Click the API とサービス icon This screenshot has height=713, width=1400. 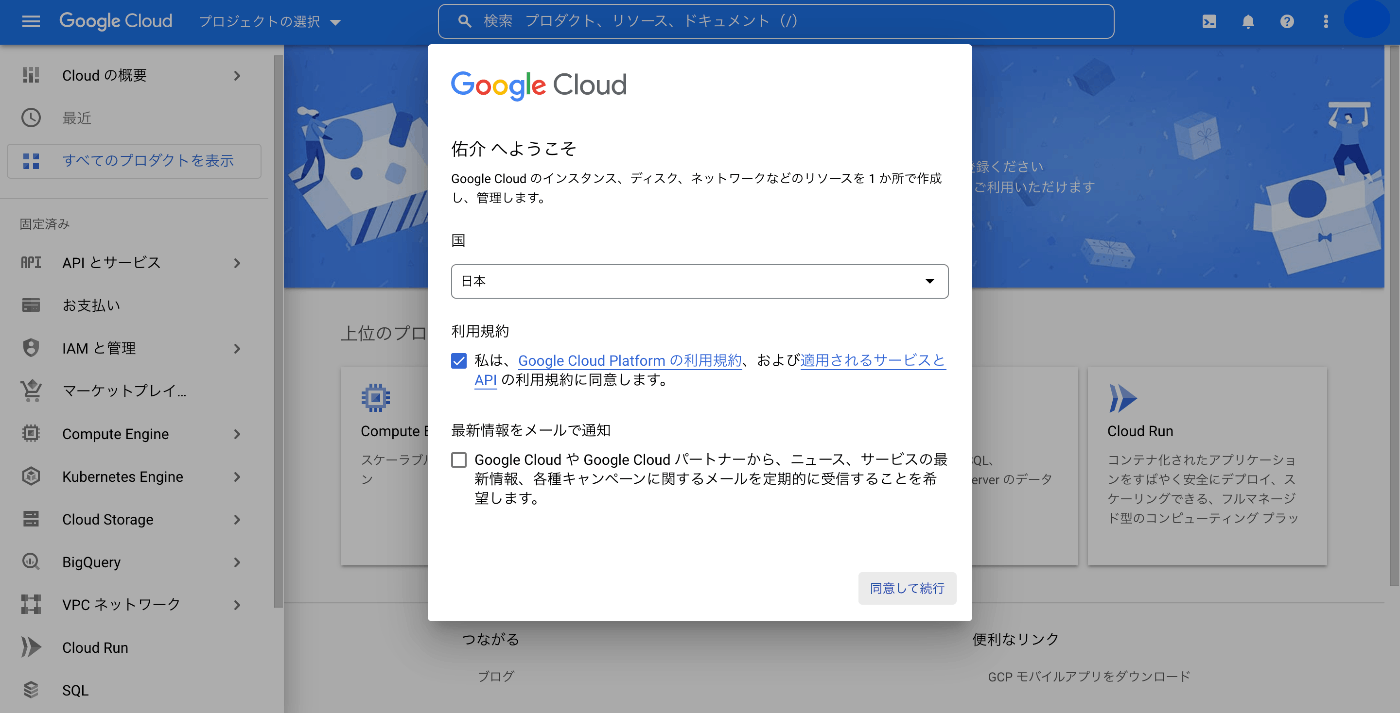[x=31, y=262]
